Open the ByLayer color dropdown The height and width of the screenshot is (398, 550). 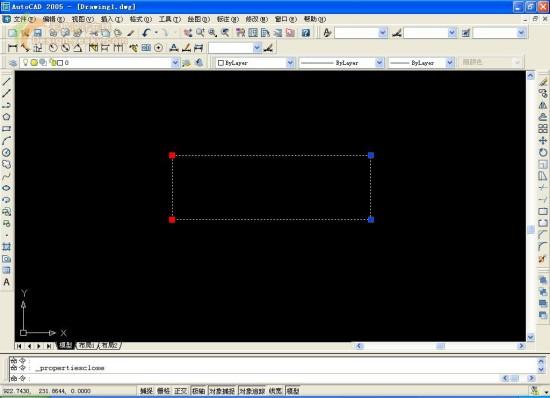click(x=290, y=63)
